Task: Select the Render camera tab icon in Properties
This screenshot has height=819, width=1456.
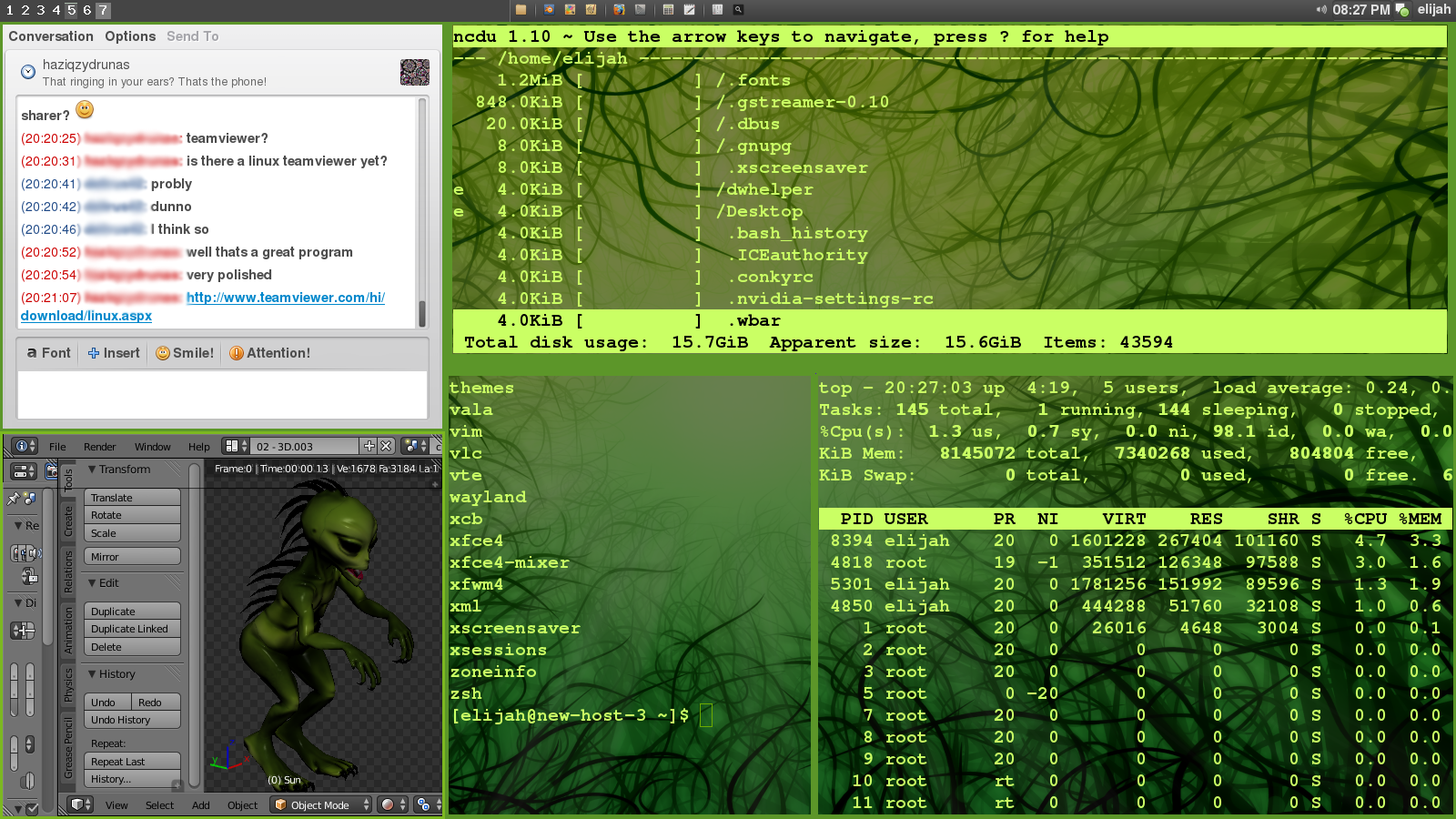Action: pyautogui.click(x=52, y=471)
